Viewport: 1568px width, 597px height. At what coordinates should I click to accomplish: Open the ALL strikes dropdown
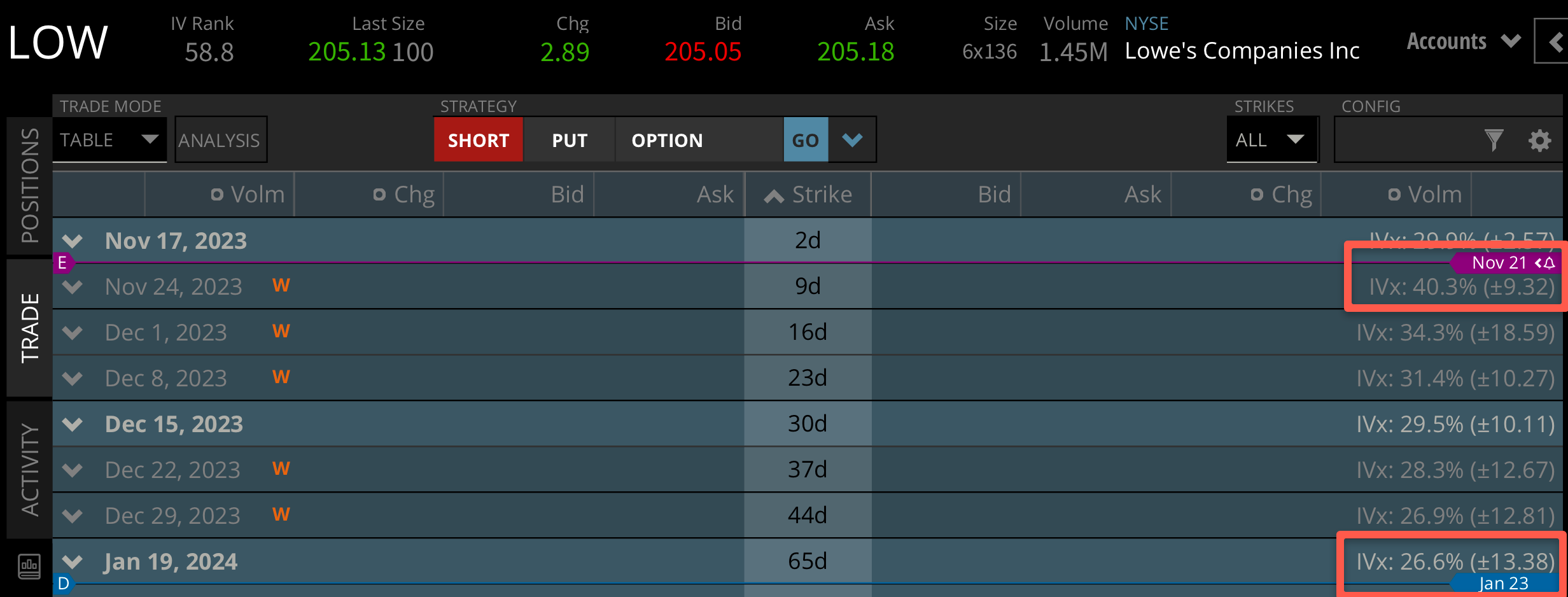coord(1270,140)
